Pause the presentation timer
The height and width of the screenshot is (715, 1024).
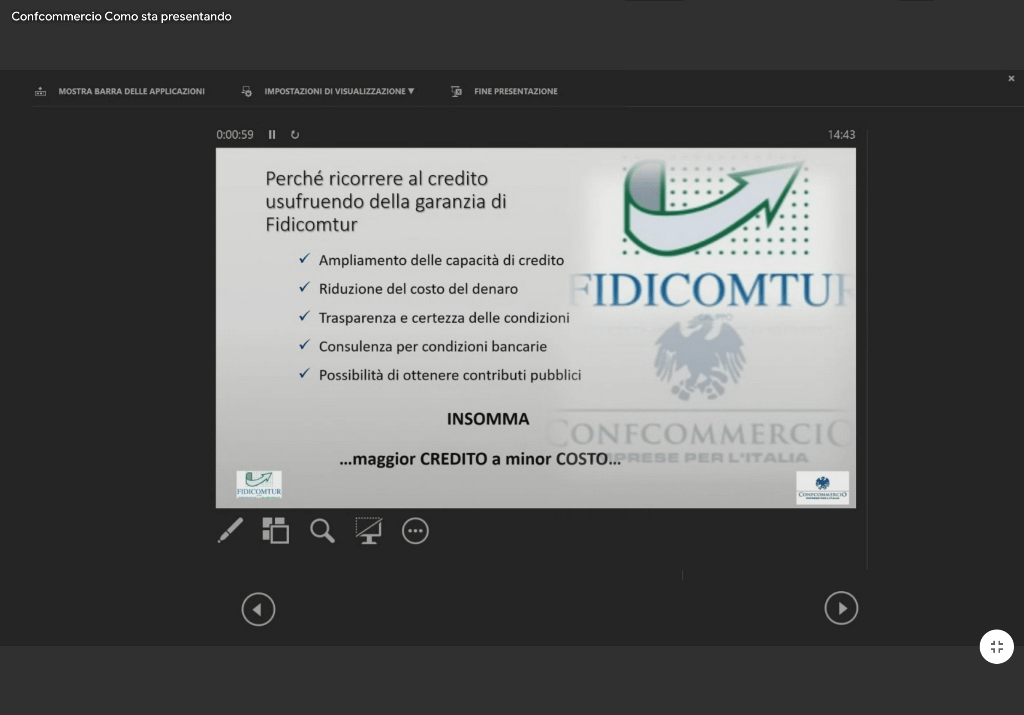[x=272, y=135]
